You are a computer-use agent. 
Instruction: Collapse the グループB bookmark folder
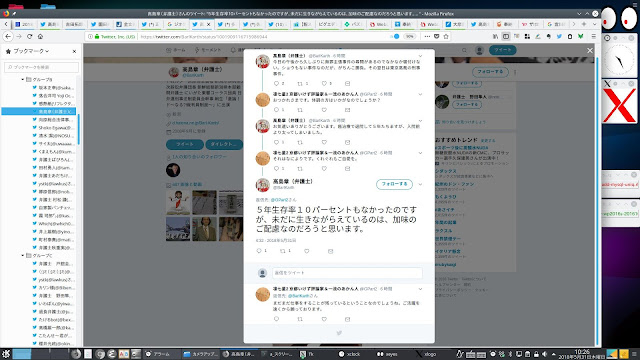[x=22, y=79]
